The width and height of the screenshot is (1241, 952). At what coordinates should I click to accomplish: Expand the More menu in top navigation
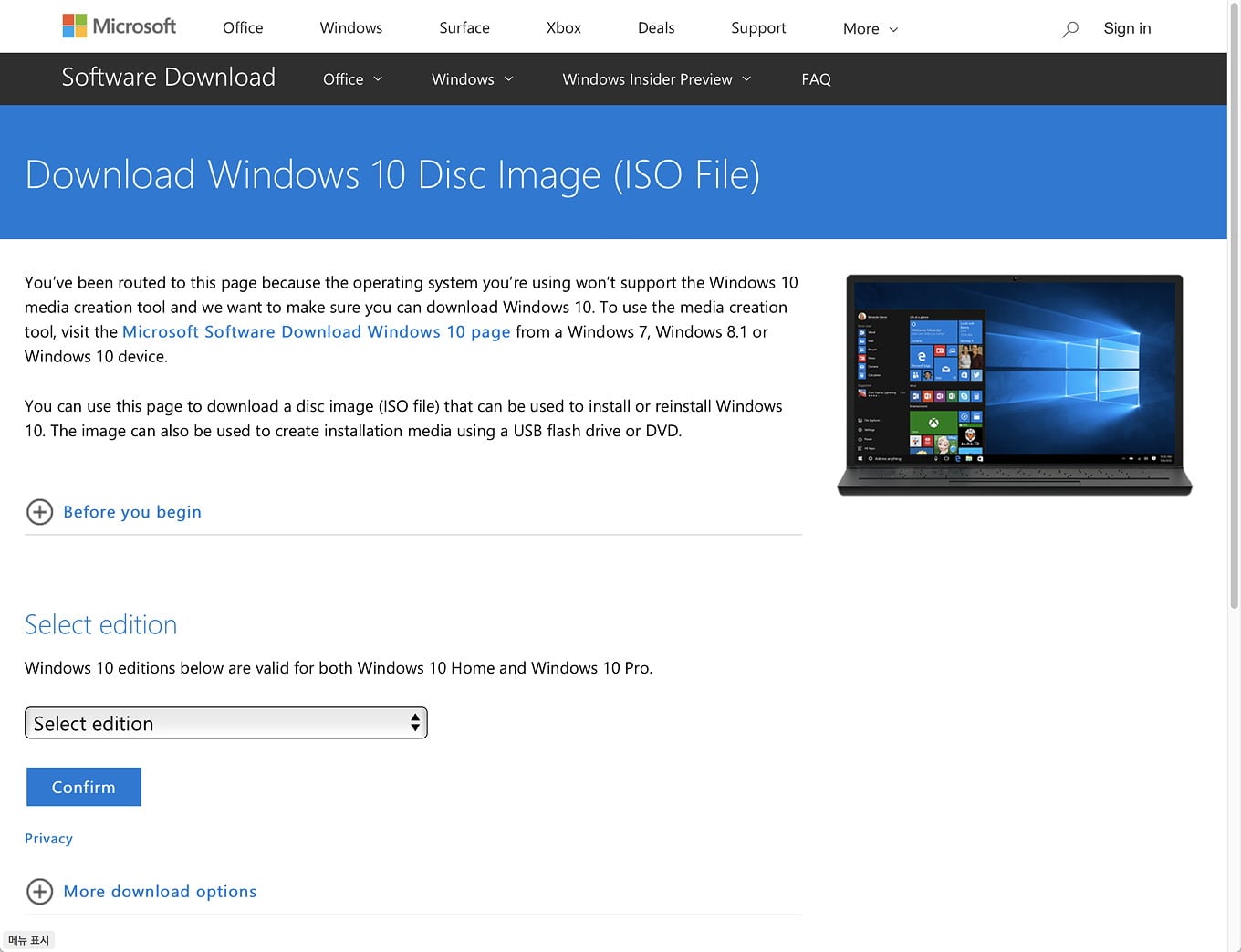tap(871, 29)
